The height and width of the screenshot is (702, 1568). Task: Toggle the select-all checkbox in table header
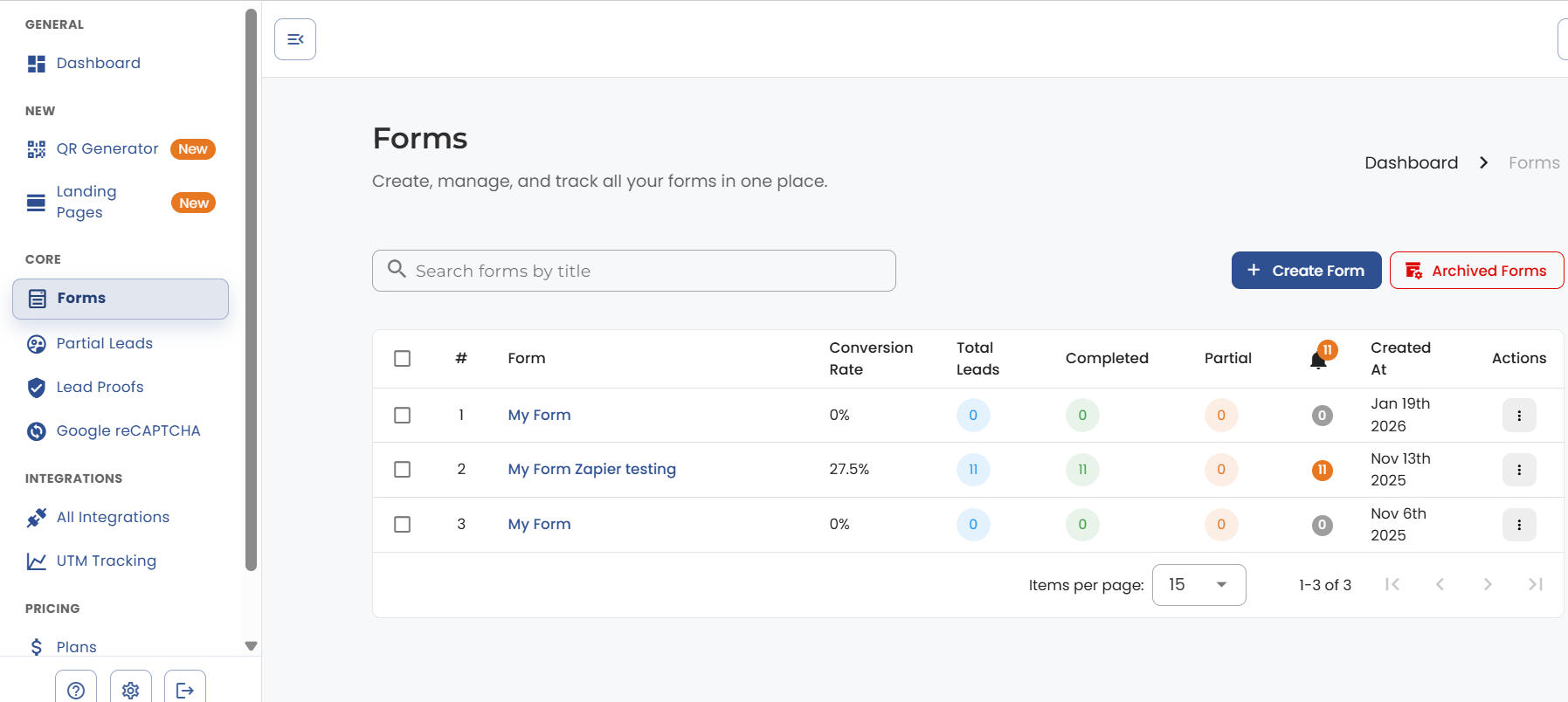(403, 359)
